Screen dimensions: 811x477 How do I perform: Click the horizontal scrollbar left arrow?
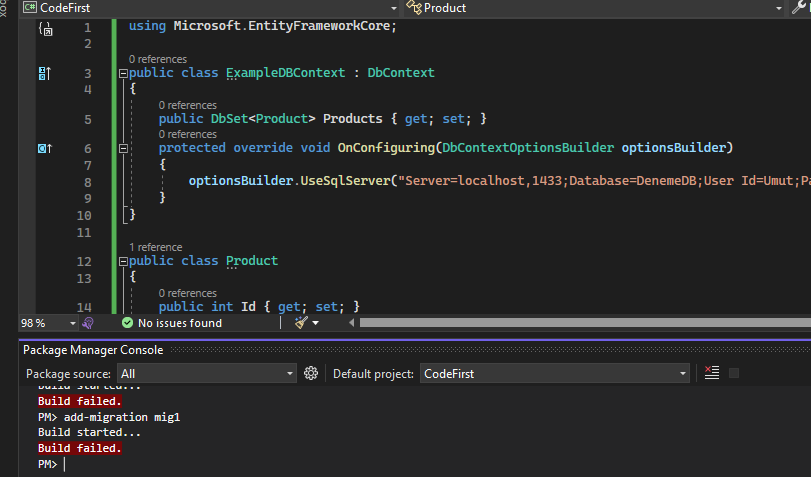point(352,323)
